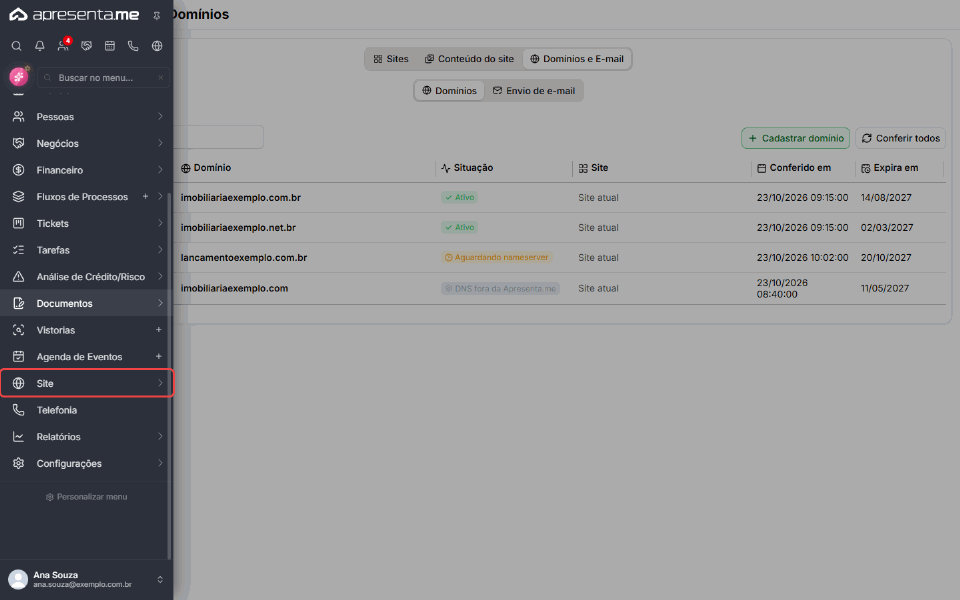This screenshot has height=600, width=960.
Task: Expand the Financeiro menu chevron
Action: (160, 170)
